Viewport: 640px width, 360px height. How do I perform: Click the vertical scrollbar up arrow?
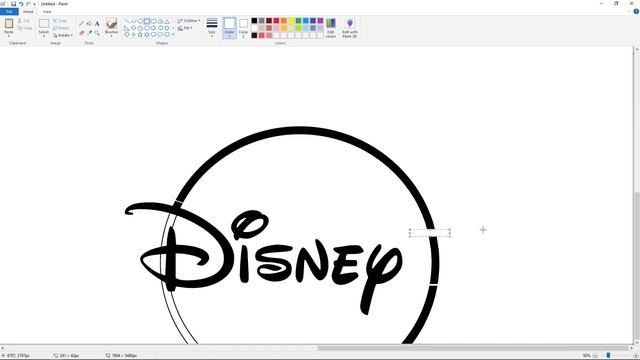[636, 49]
